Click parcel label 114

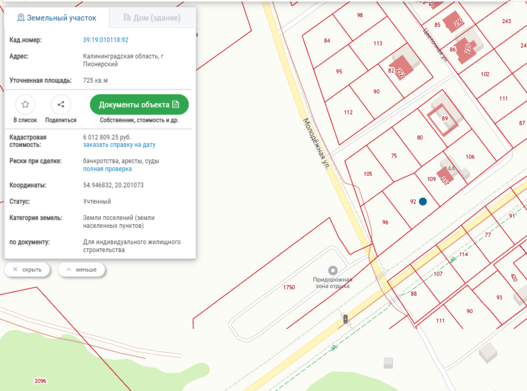click(463, 254)
